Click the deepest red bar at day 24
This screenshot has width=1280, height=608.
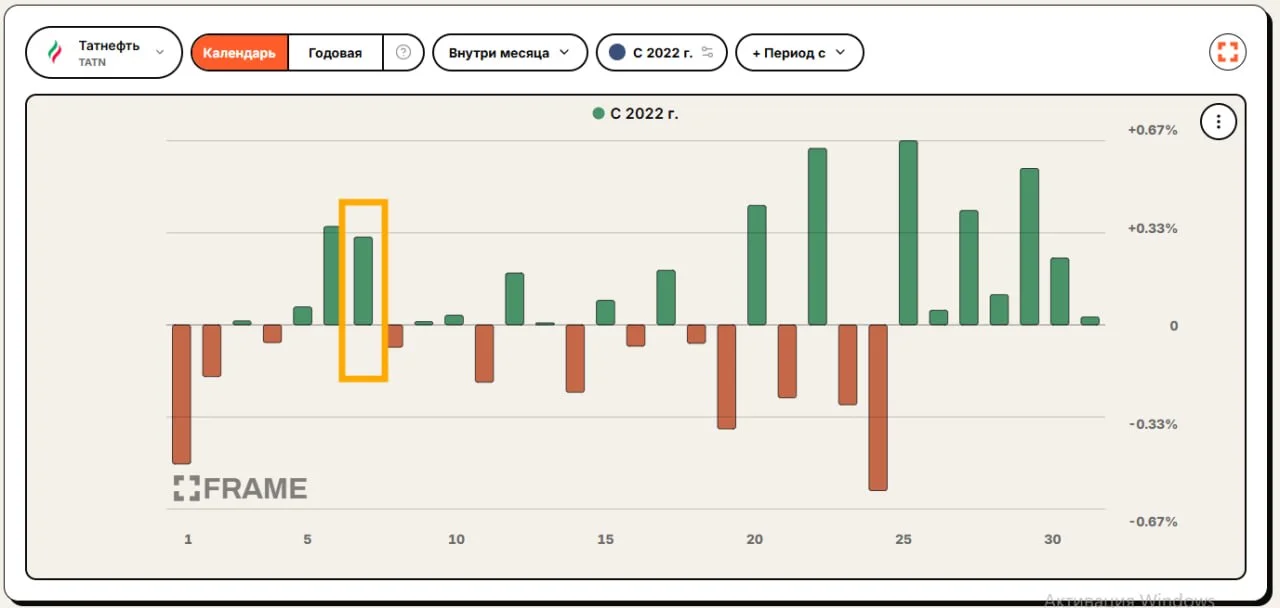[878, 407]
